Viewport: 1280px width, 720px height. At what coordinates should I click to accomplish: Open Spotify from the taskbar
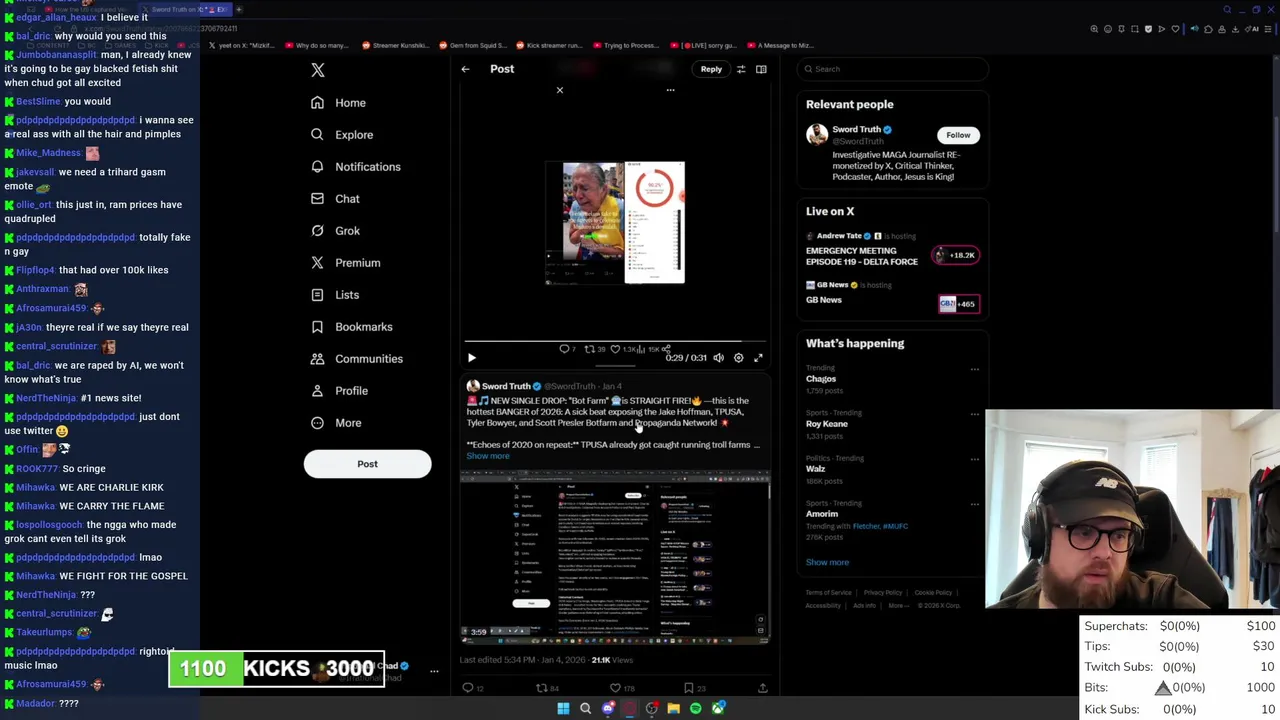696,708
